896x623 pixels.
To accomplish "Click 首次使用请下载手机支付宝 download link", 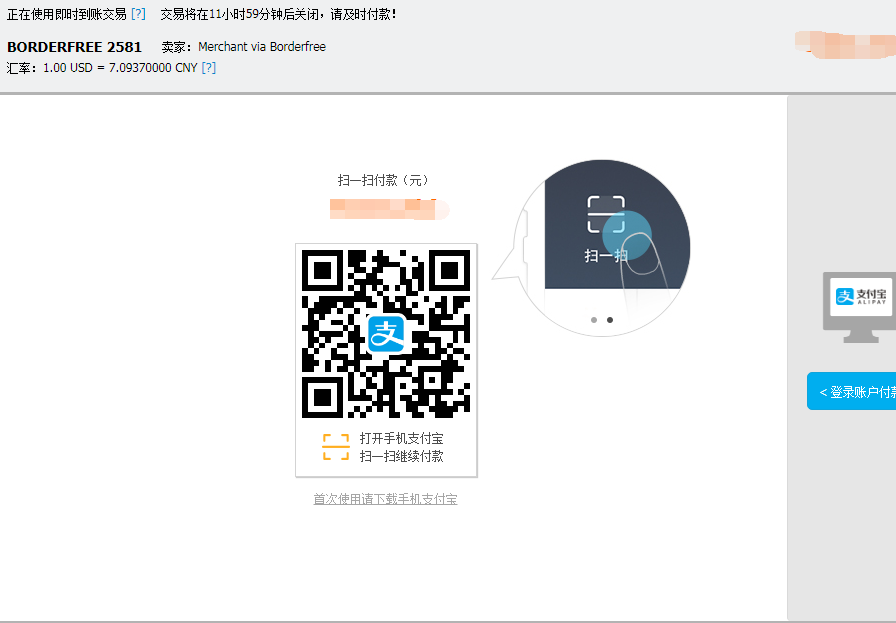I will pos(385,499).
